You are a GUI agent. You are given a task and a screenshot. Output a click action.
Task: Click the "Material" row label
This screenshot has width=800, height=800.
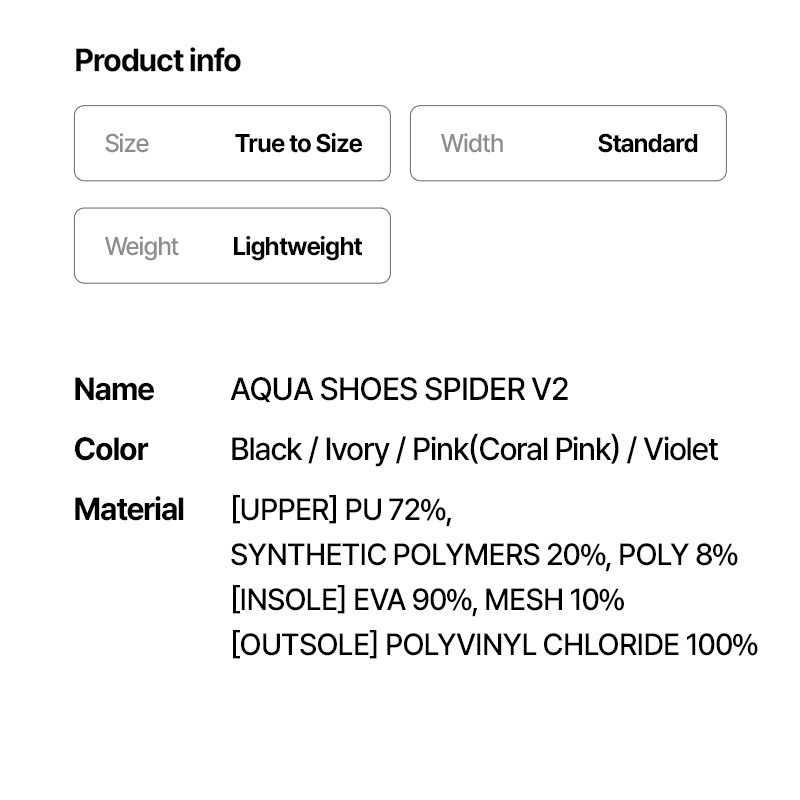(x=129, y=510)
